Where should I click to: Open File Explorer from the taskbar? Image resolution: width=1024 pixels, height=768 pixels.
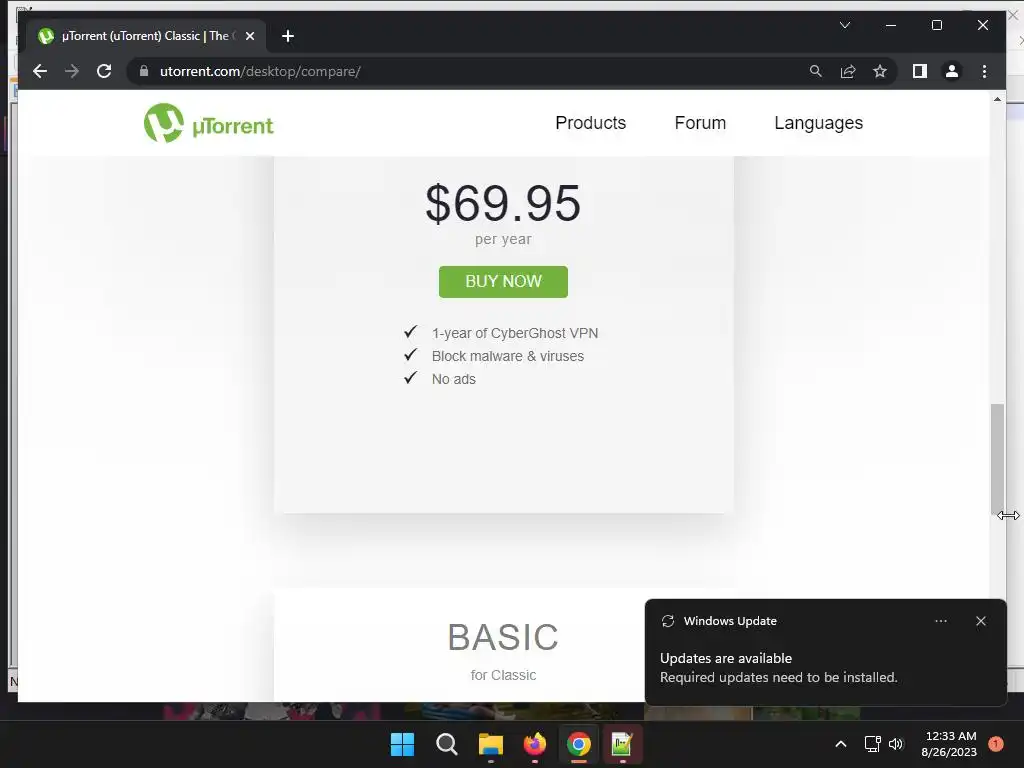tap(490, 744)
